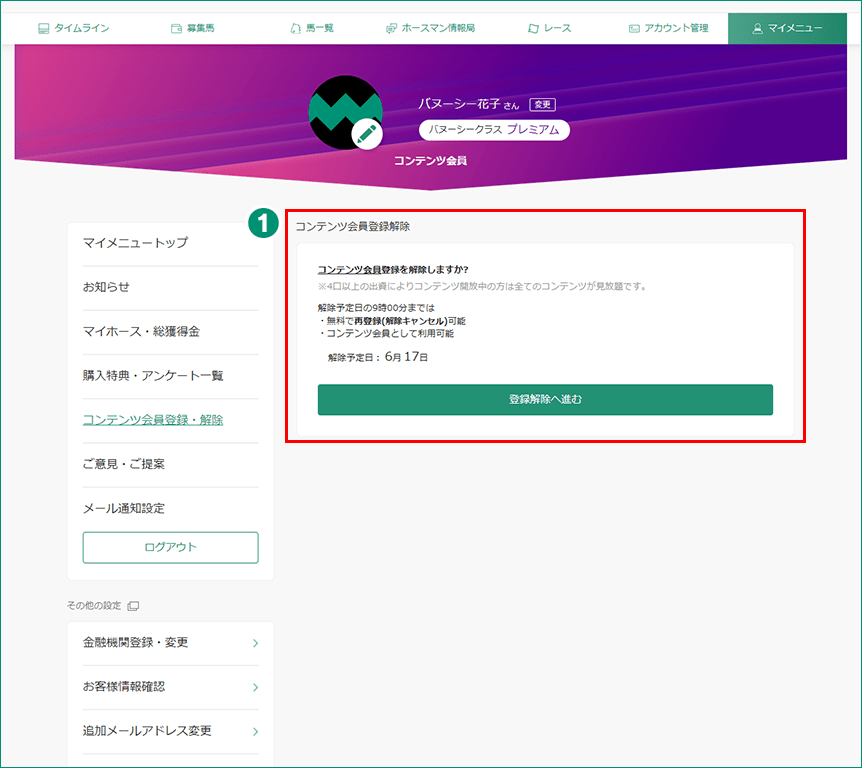Screen dimensions: 862x768
Task: Open 追加メールアドレス変更 row
Action: pos(170,731)
